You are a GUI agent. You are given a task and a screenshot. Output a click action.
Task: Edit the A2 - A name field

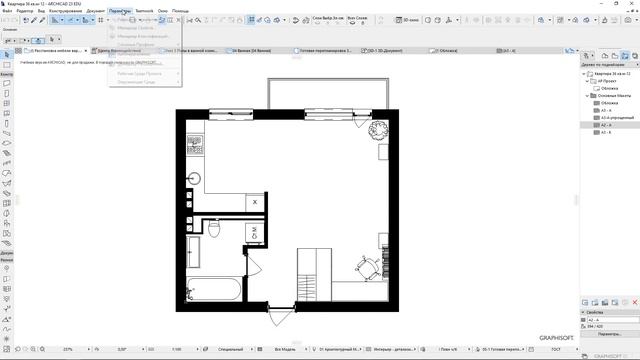tap(613, 320)
